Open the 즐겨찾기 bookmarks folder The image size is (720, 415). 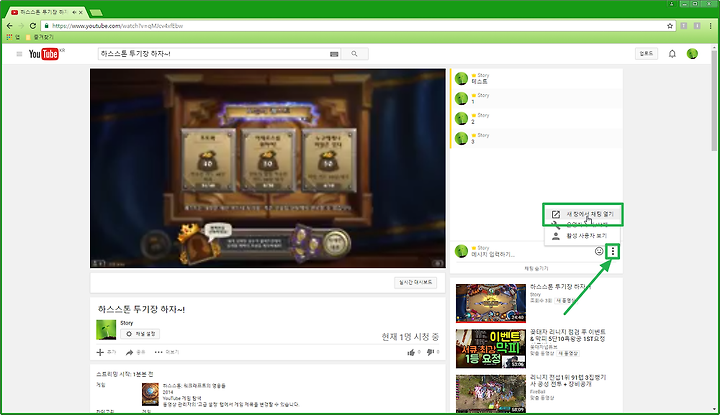pyautogui.click(x=40, y=37)
